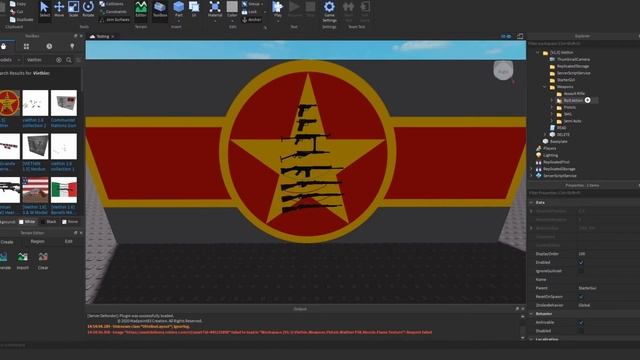Click the Lock tool
The height and width of the screenshot is (360, 640).
(x=250, y=12)
